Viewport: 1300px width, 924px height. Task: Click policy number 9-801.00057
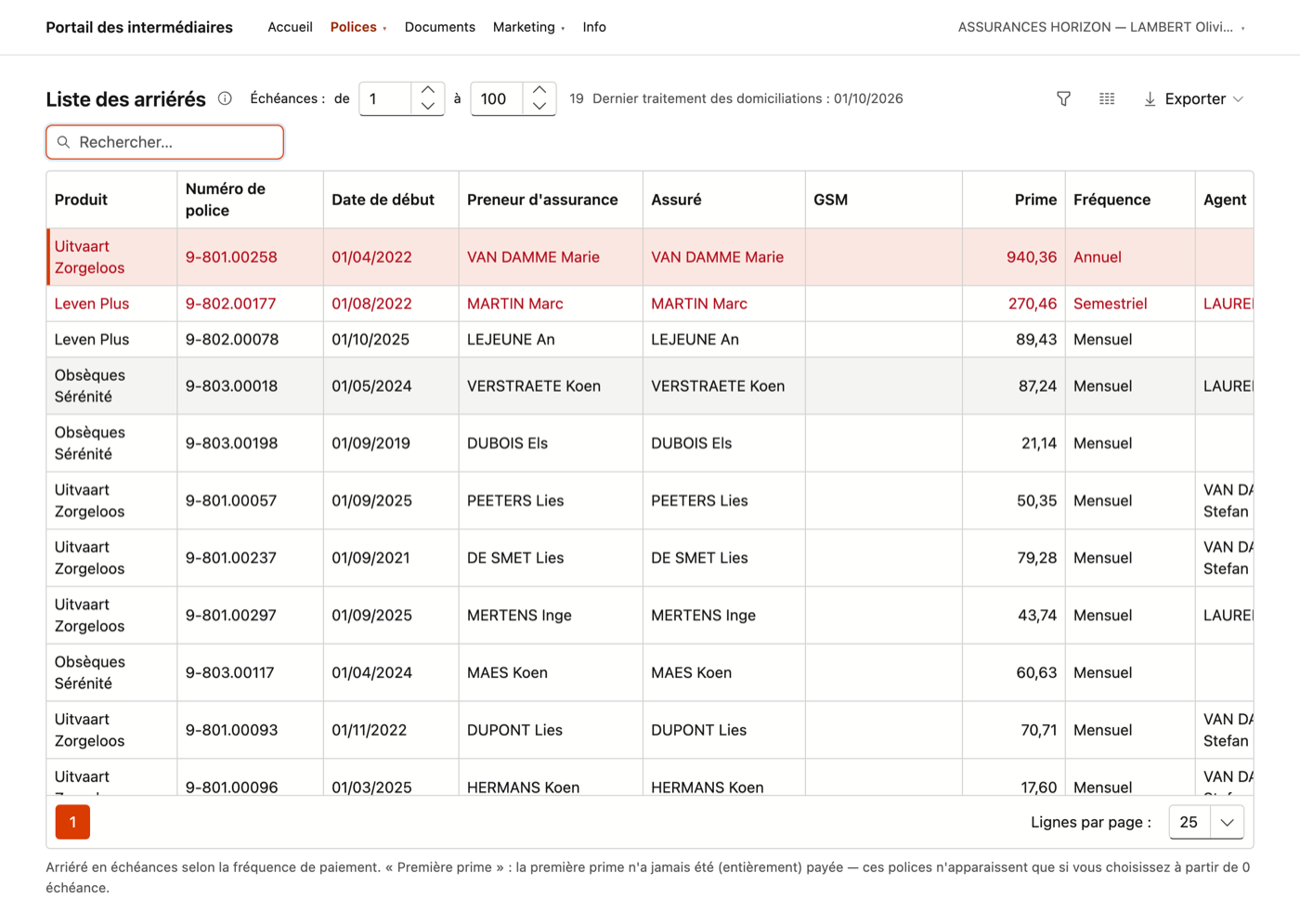(230, 501)
